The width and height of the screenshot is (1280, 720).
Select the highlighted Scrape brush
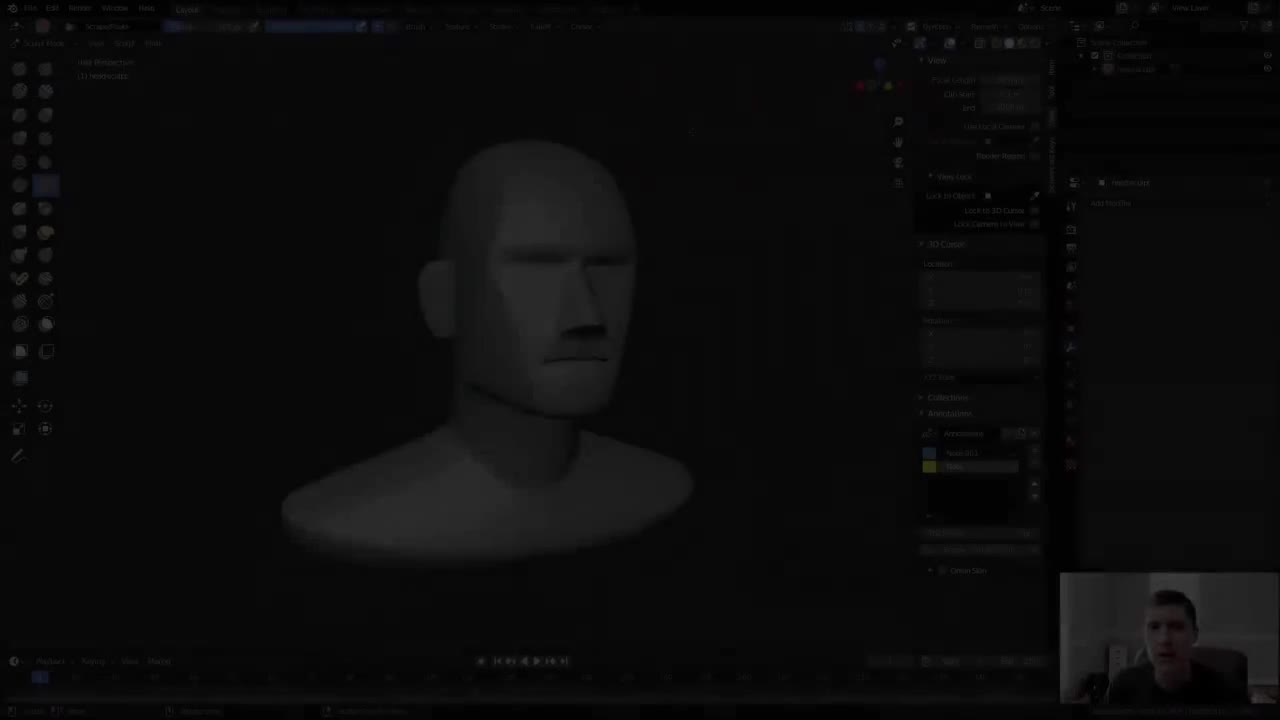(46, 185)
